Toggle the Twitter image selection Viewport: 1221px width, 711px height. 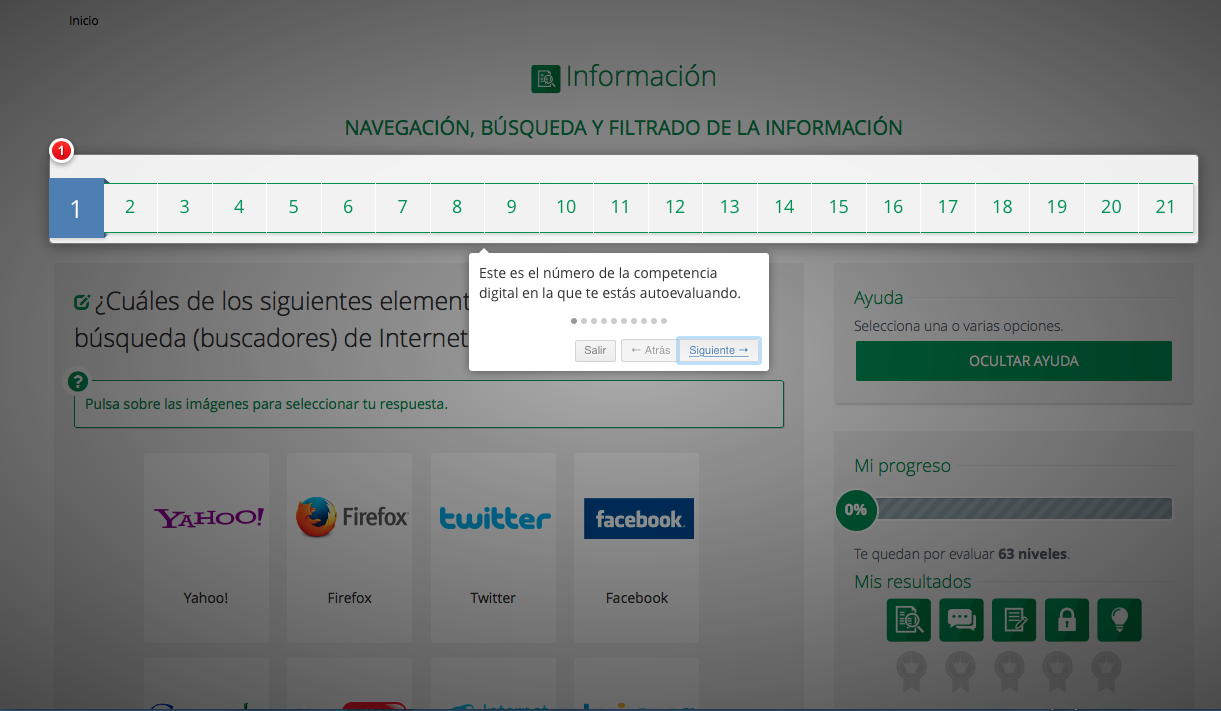click(x=493, y=518)
